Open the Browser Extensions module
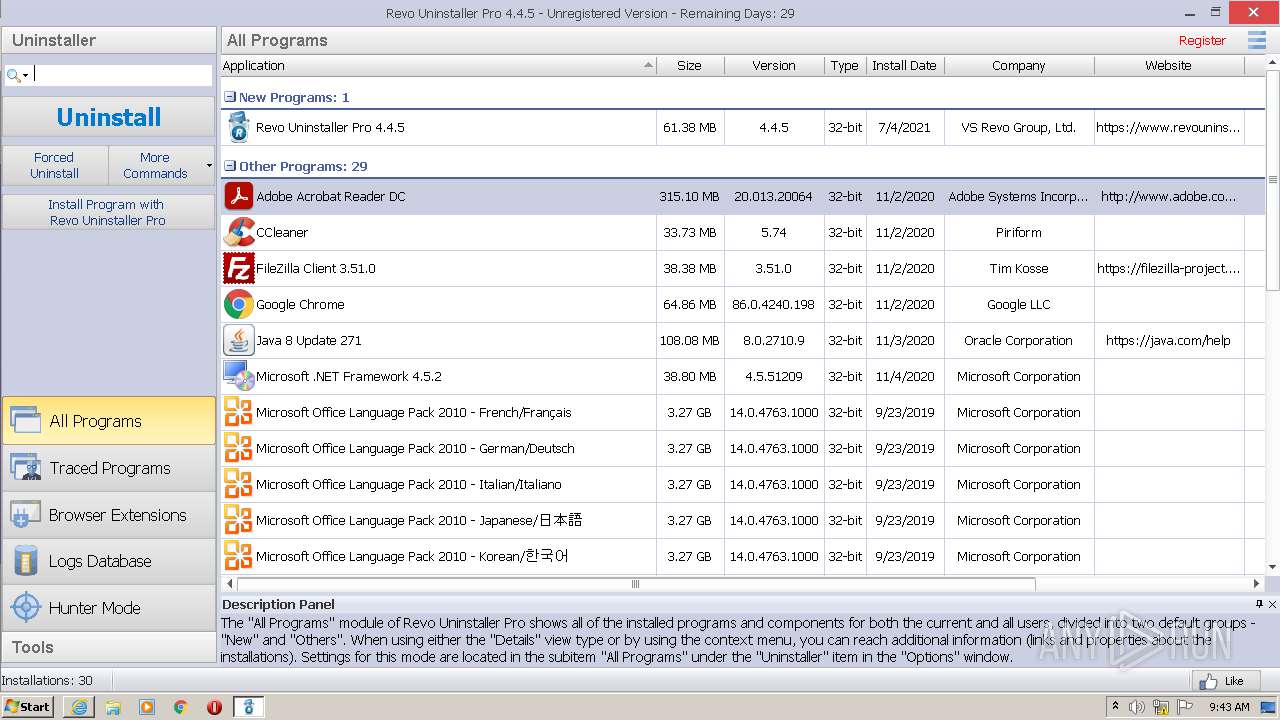The width and height of the screenshot is (1280, 720). click(108, 515)
